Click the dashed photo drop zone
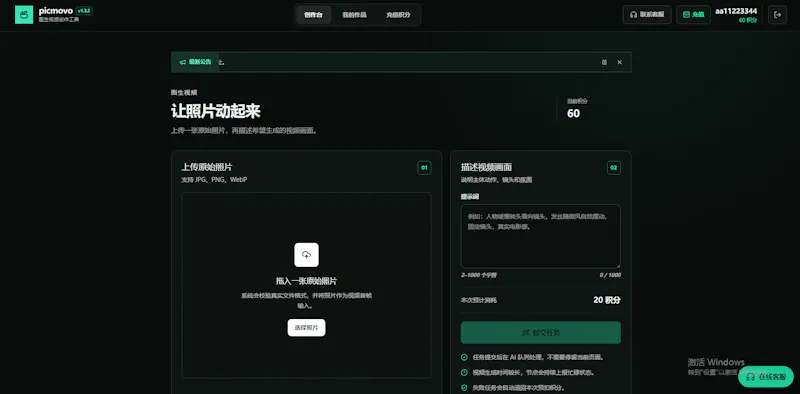This screenshot has width=800, height=394. 307,285
